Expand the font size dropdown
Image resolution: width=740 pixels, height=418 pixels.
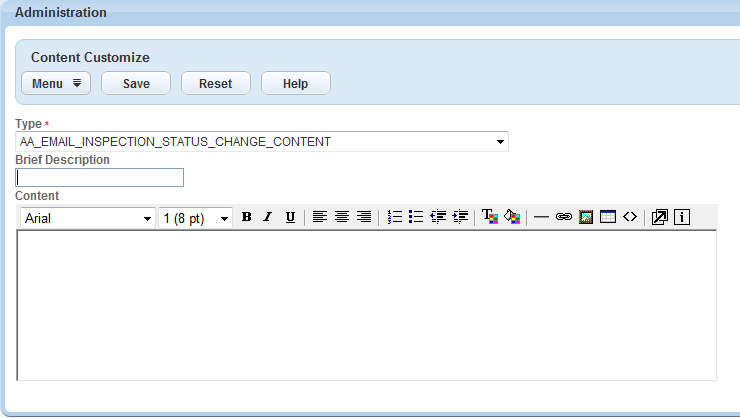tap(224, 218)
